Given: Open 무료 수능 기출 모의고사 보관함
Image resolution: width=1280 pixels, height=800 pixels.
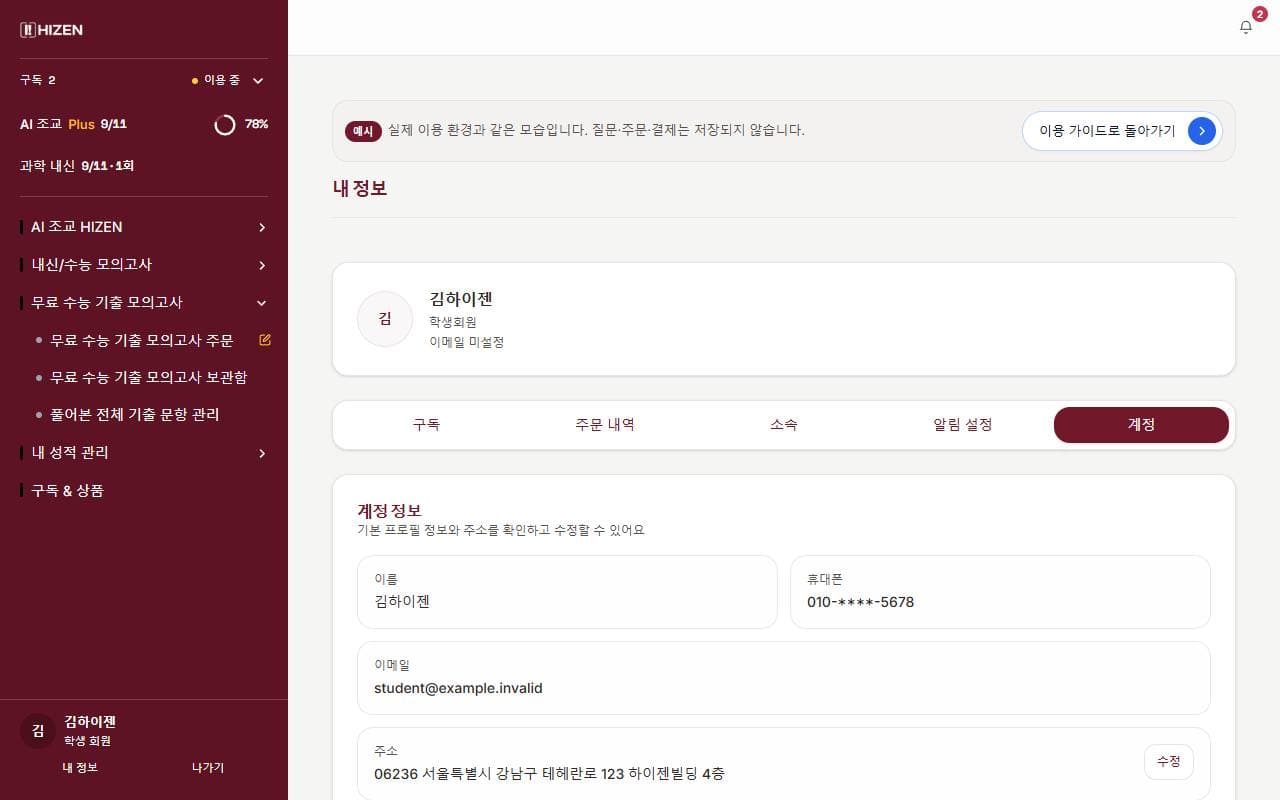Looking at the screenshot, I should click(149, 377).
